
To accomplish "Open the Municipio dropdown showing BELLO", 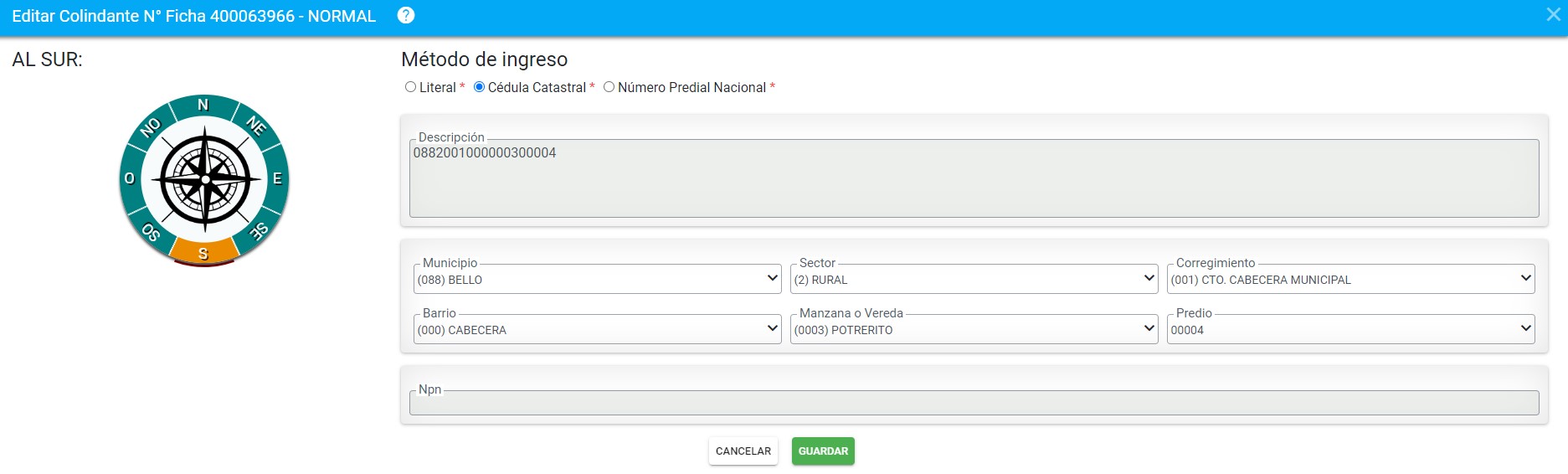I will coord(598,280).
